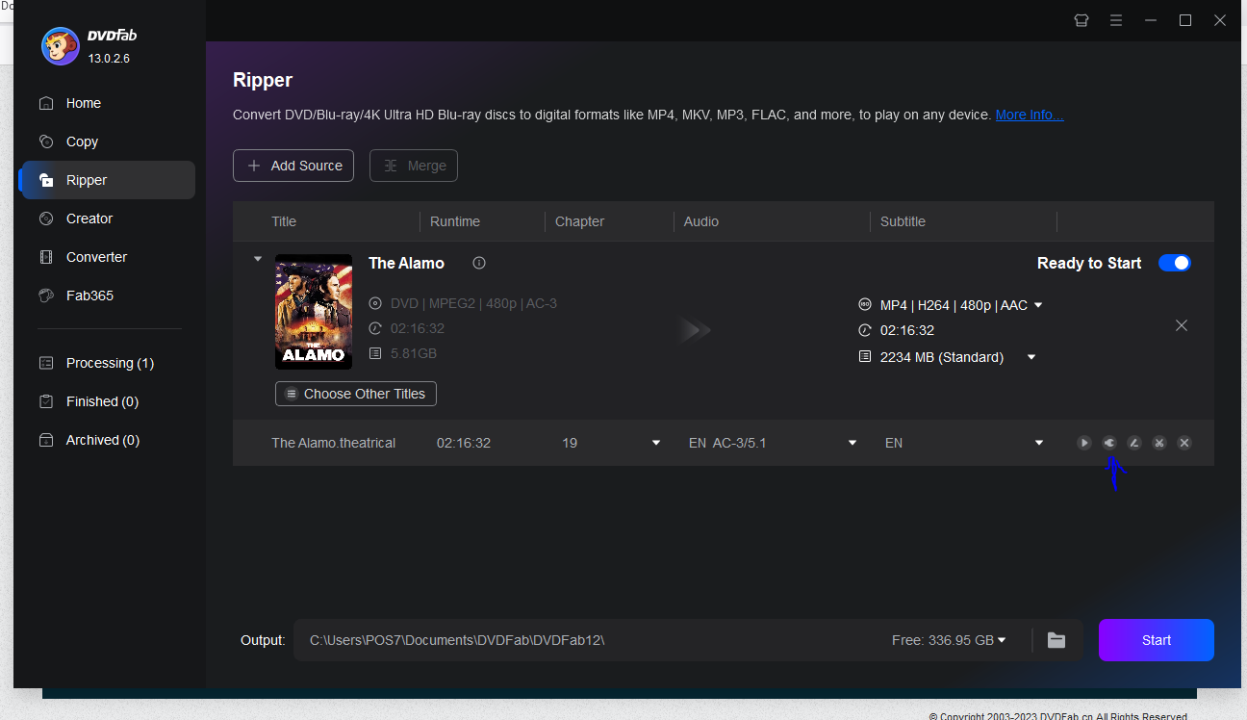The image size is (1247, 720).
Task: Browse output folder with the folder icon
Action: click(x=1056, y=640)
